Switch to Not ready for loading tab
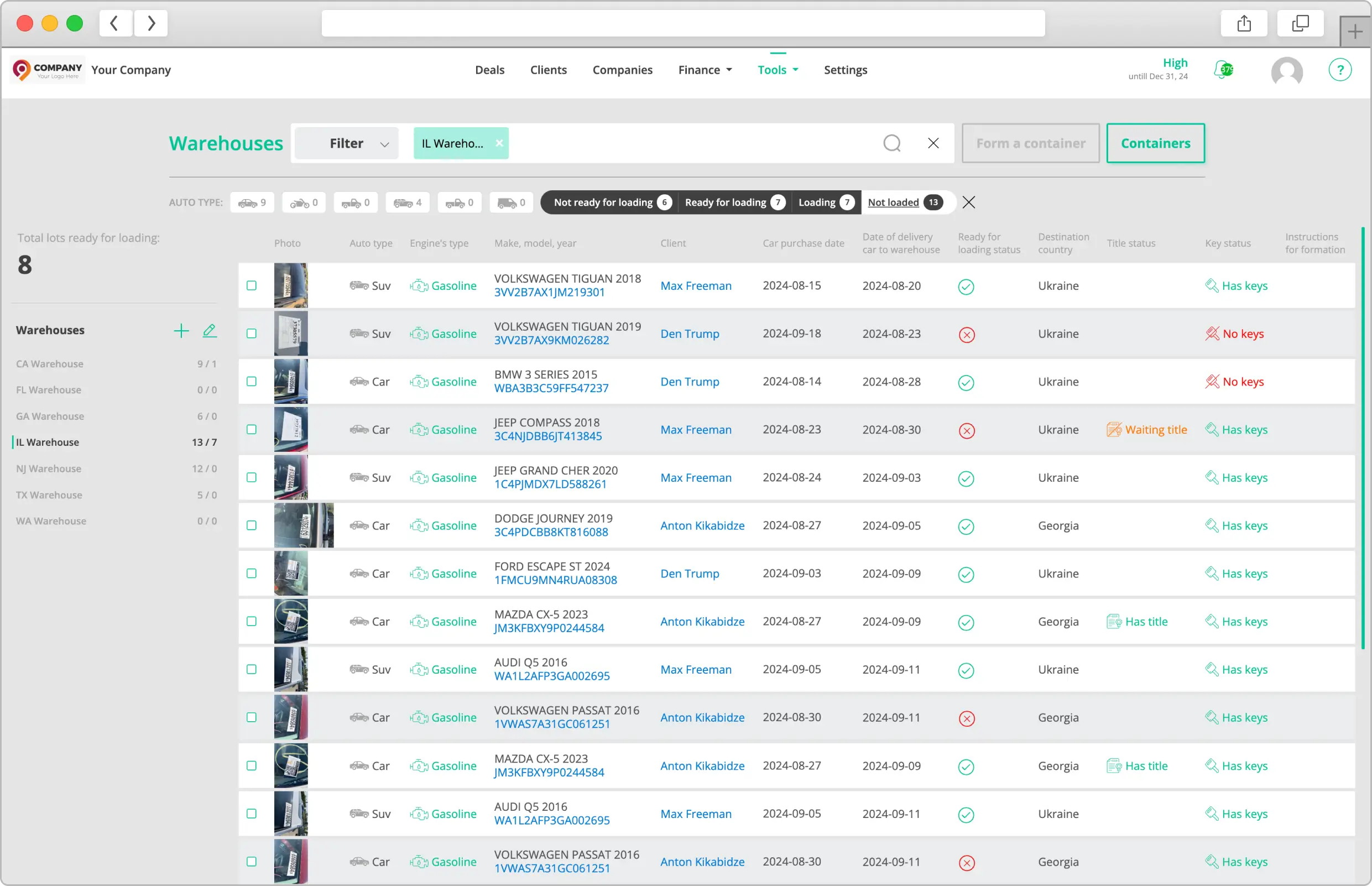The height and width of the screenshot is (886, 1372). click(x=612, y=202)
